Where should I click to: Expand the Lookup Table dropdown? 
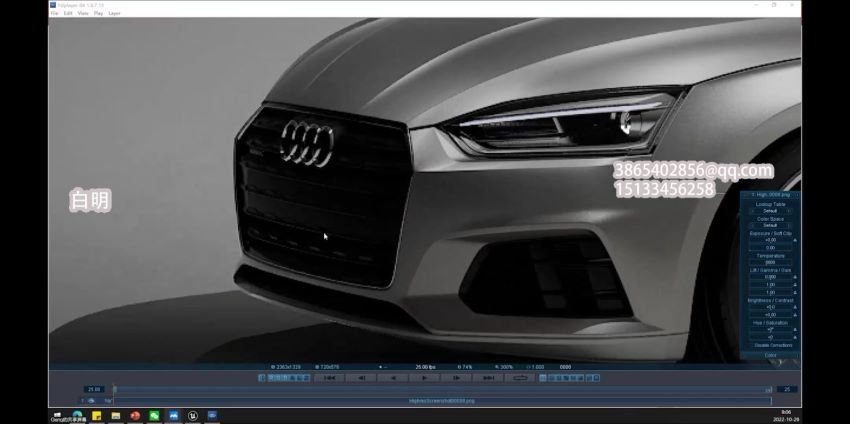[770, 211]
